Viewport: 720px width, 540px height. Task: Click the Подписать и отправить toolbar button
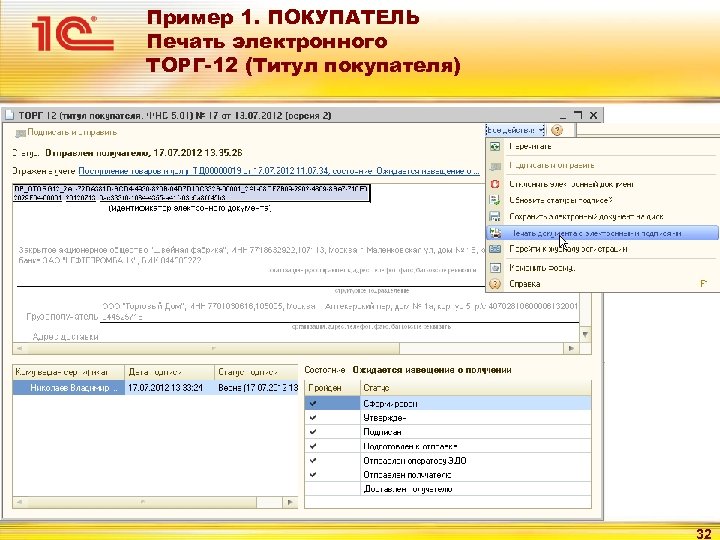point(66,133)
